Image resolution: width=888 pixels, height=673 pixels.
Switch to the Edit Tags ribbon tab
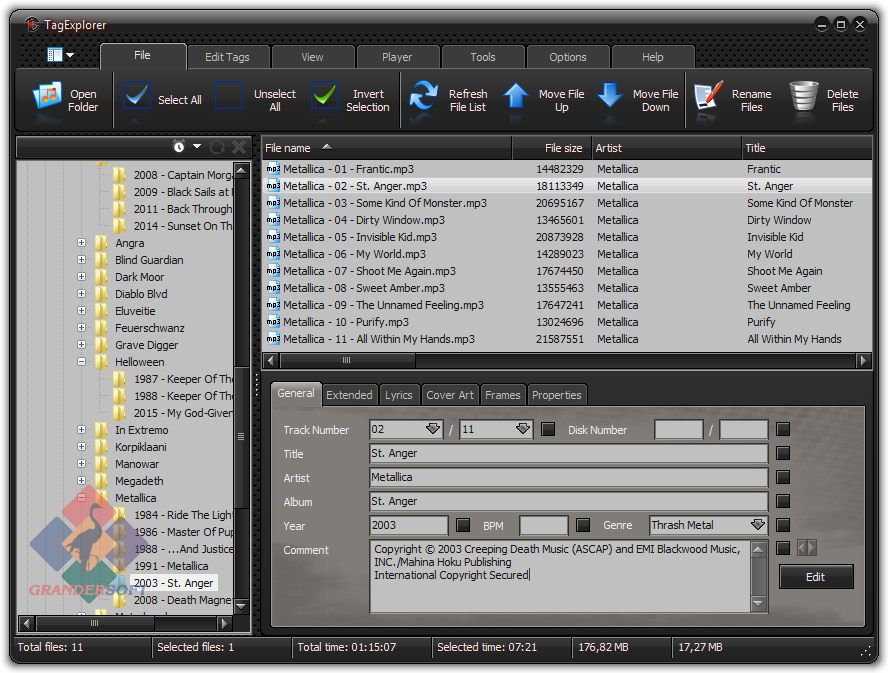tap(227, 57)
